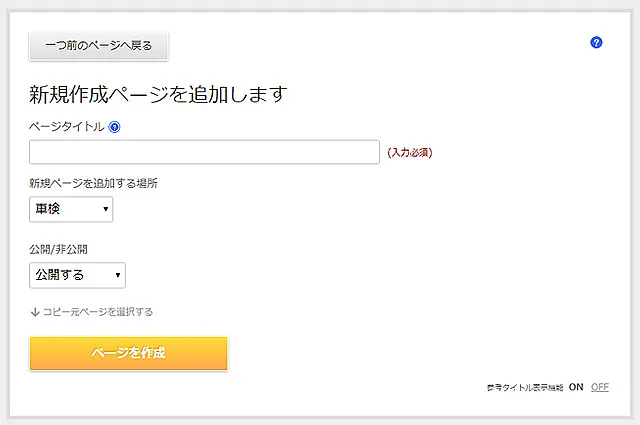This screenshot has width=640, height=425.
Task: Expand コピー元ページを選択する section
Action: pyautogui.click(x=97, y=312)
